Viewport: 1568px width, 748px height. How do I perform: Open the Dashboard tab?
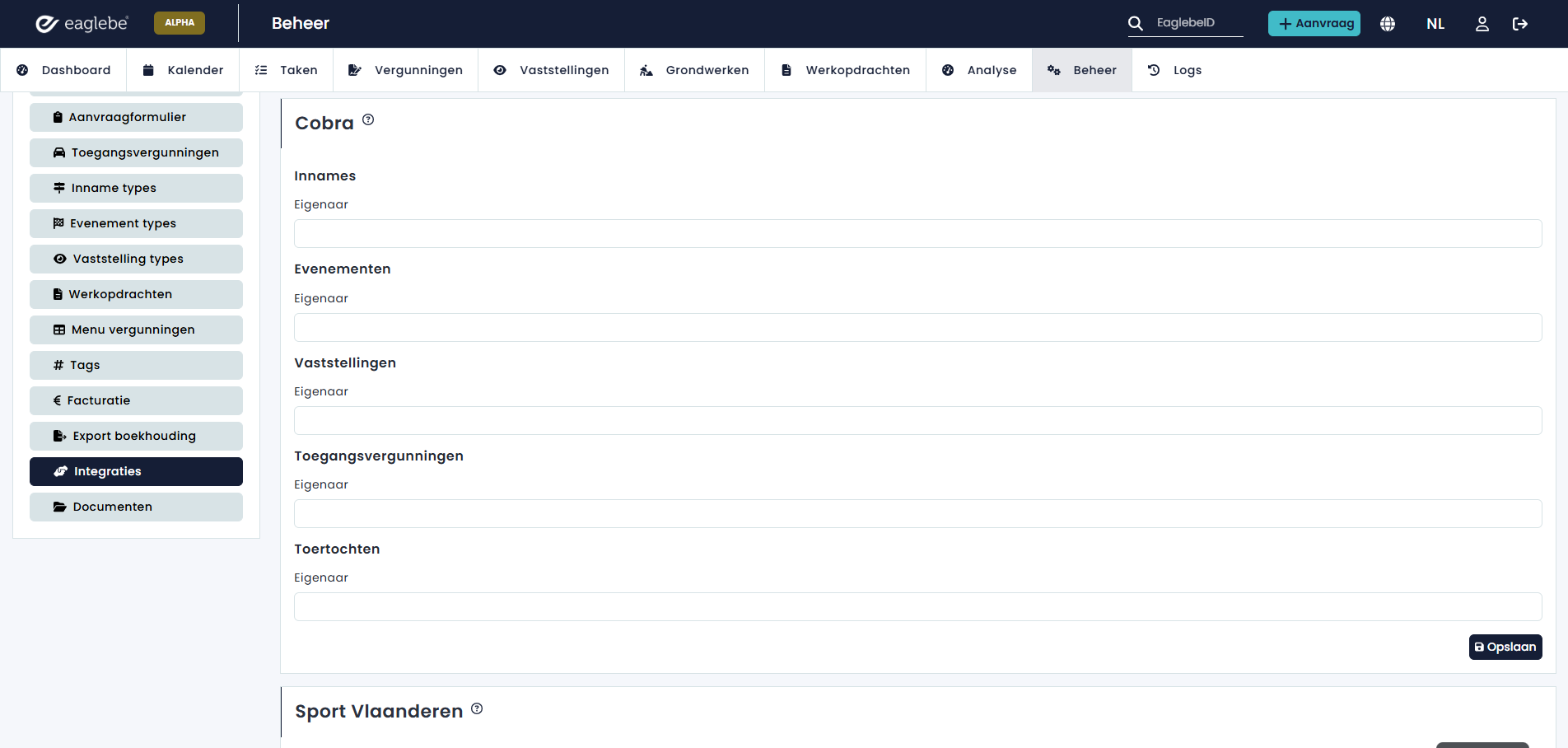[63, 70]
